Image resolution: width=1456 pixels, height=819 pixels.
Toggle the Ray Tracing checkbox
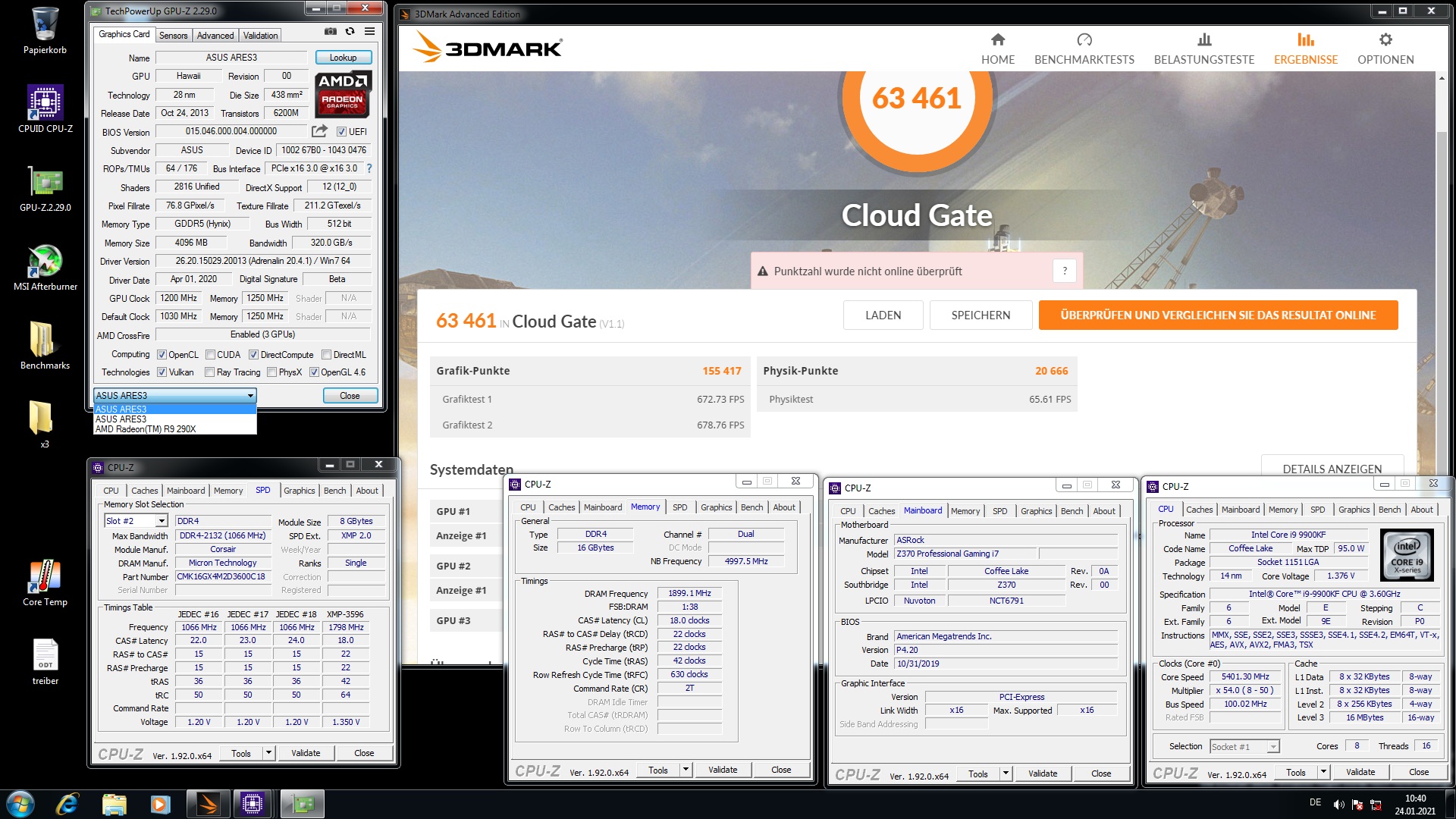pos(209,372)
